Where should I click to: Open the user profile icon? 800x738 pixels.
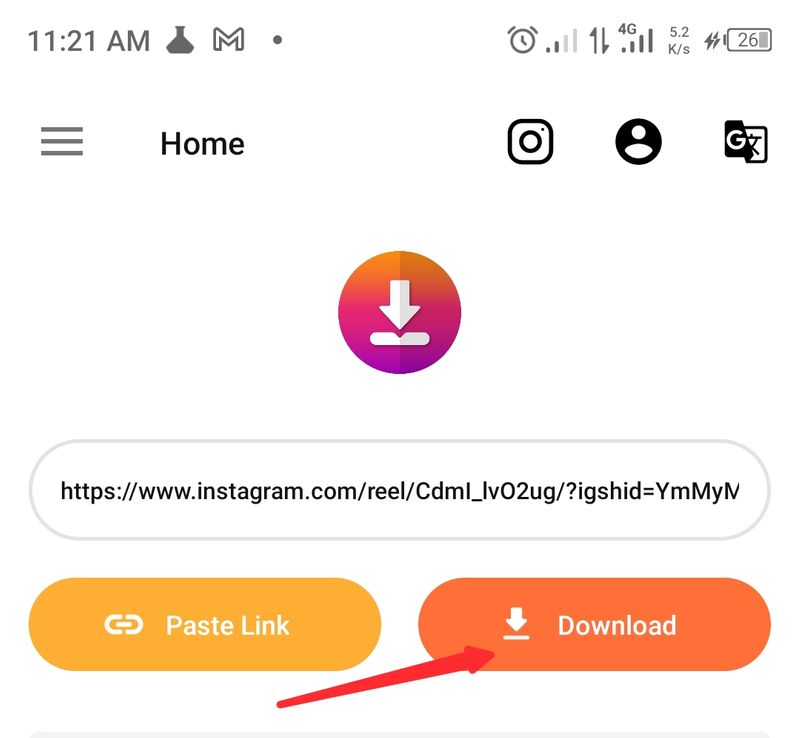pos(638,142)
